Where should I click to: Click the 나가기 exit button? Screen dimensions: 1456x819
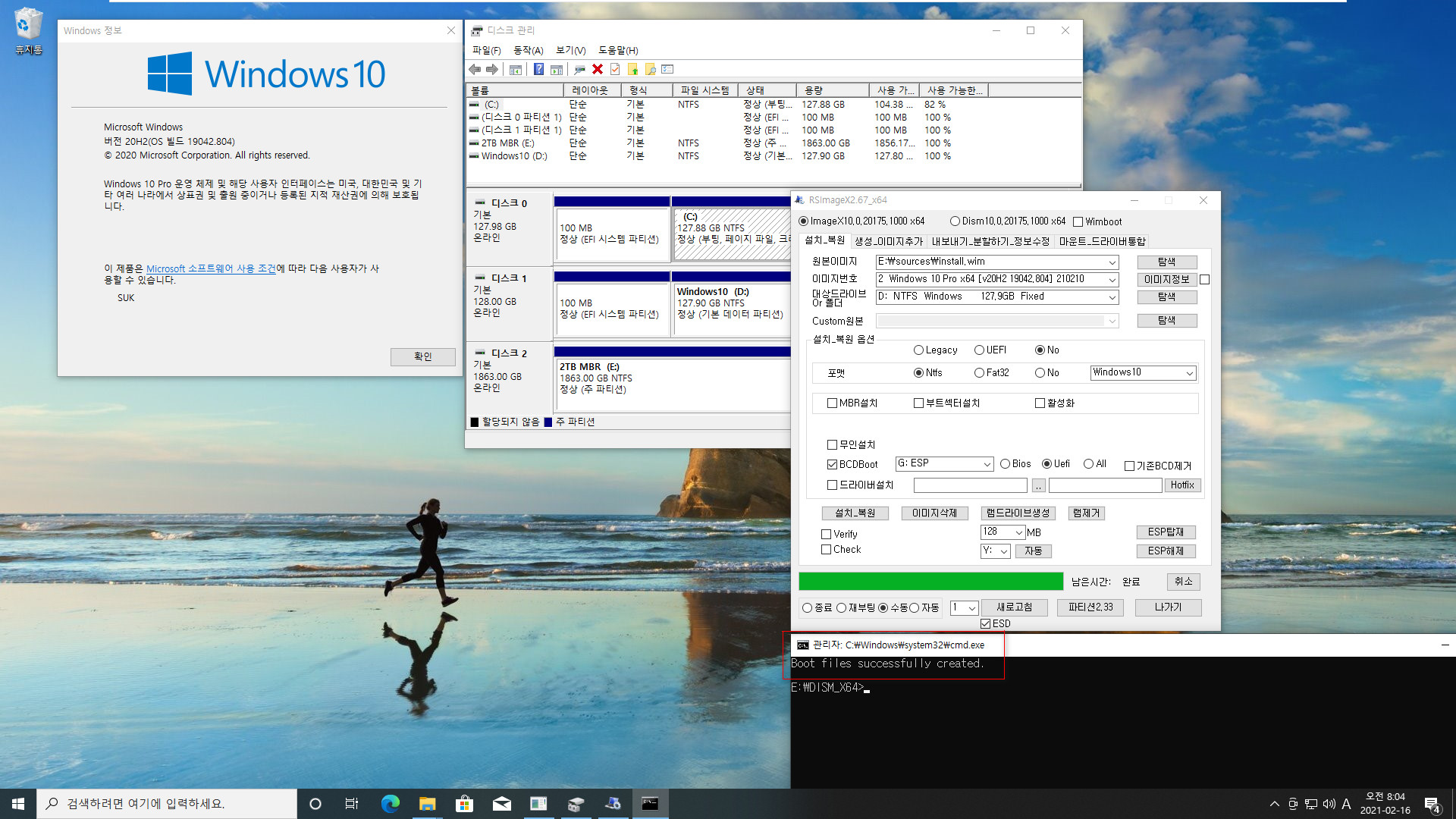click(1168, 607)
